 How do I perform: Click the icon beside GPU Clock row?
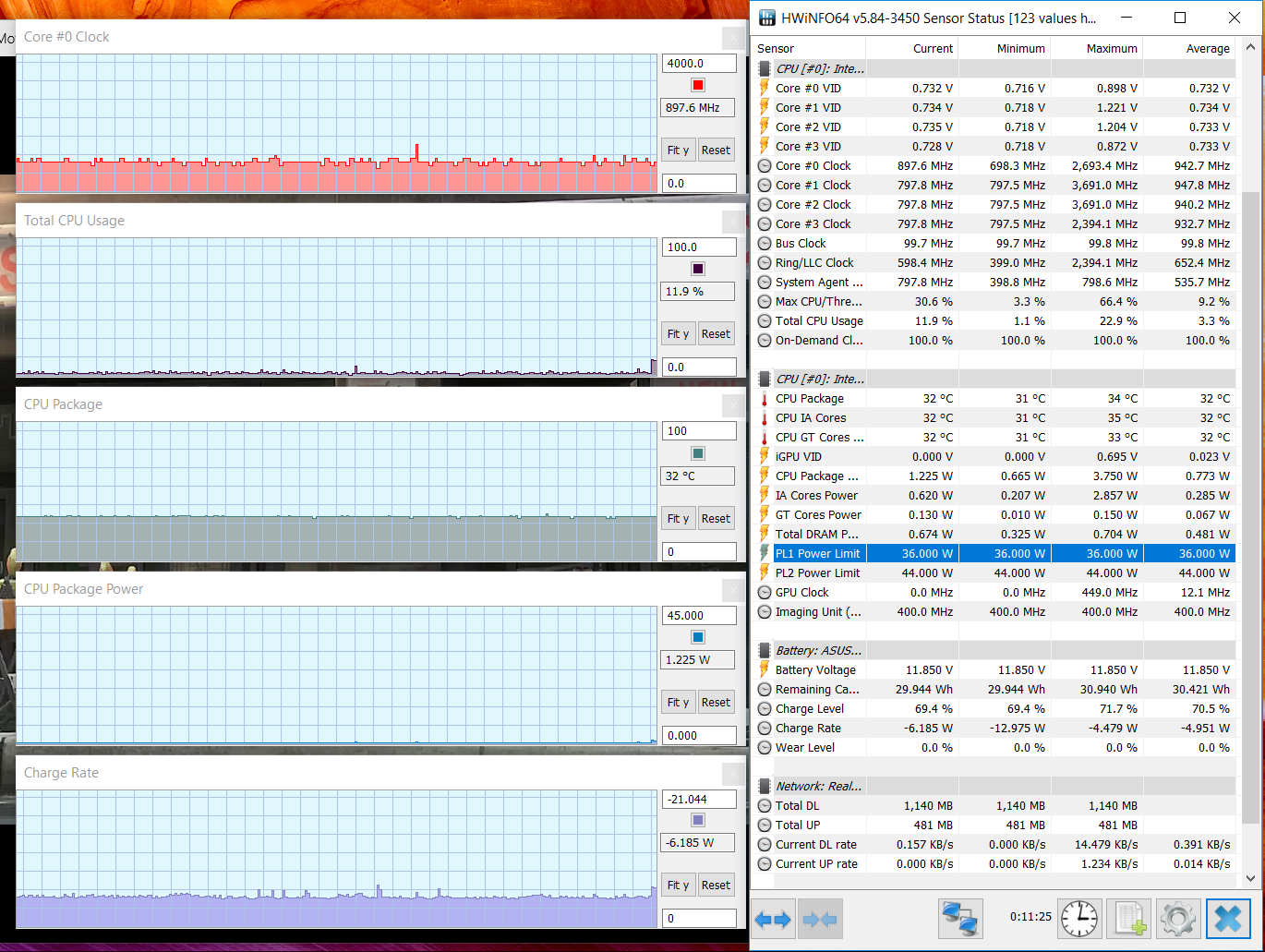(x=765, y=593)
